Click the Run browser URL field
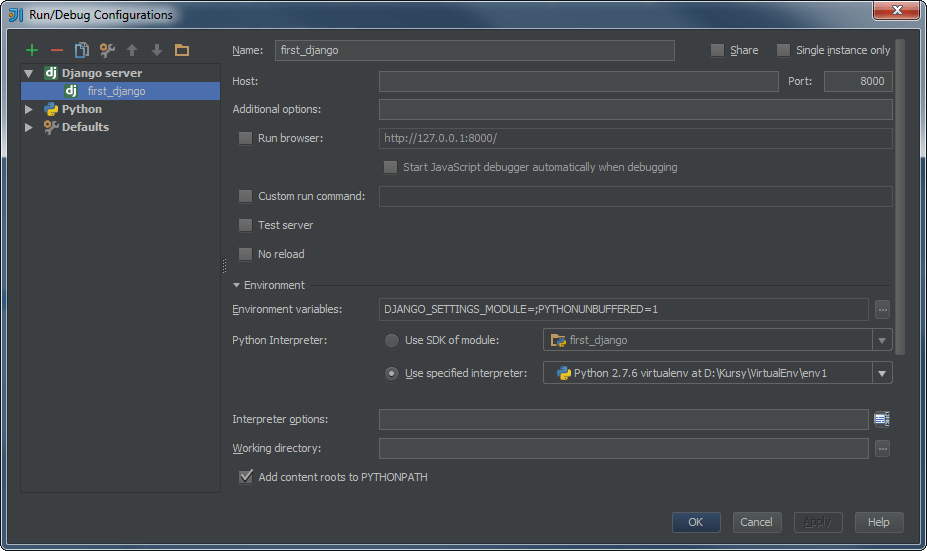 (x=636, y=138)
